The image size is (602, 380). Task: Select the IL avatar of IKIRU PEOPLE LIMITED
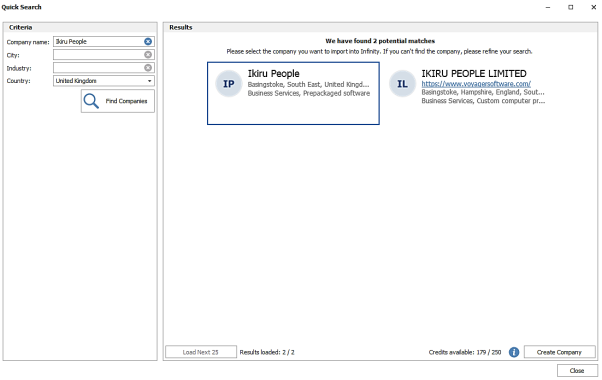402,84
